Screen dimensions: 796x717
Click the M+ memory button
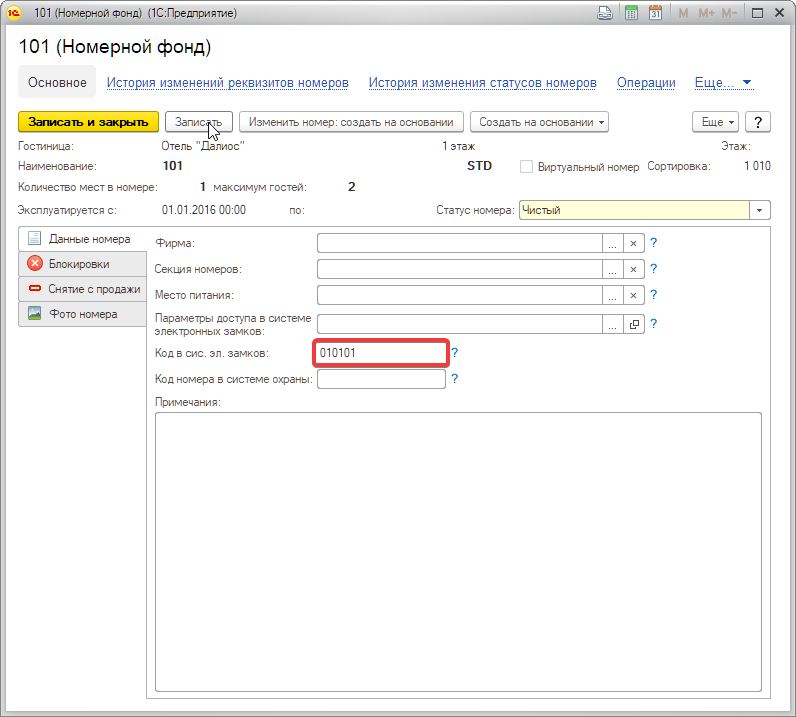(706, 13)
